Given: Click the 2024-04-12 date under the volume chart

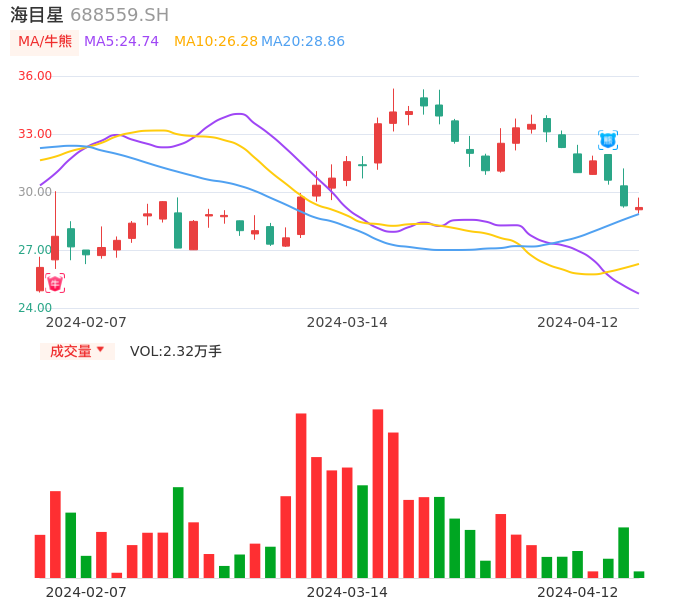Looking at the screenshot, I should (x=577, y=592).
